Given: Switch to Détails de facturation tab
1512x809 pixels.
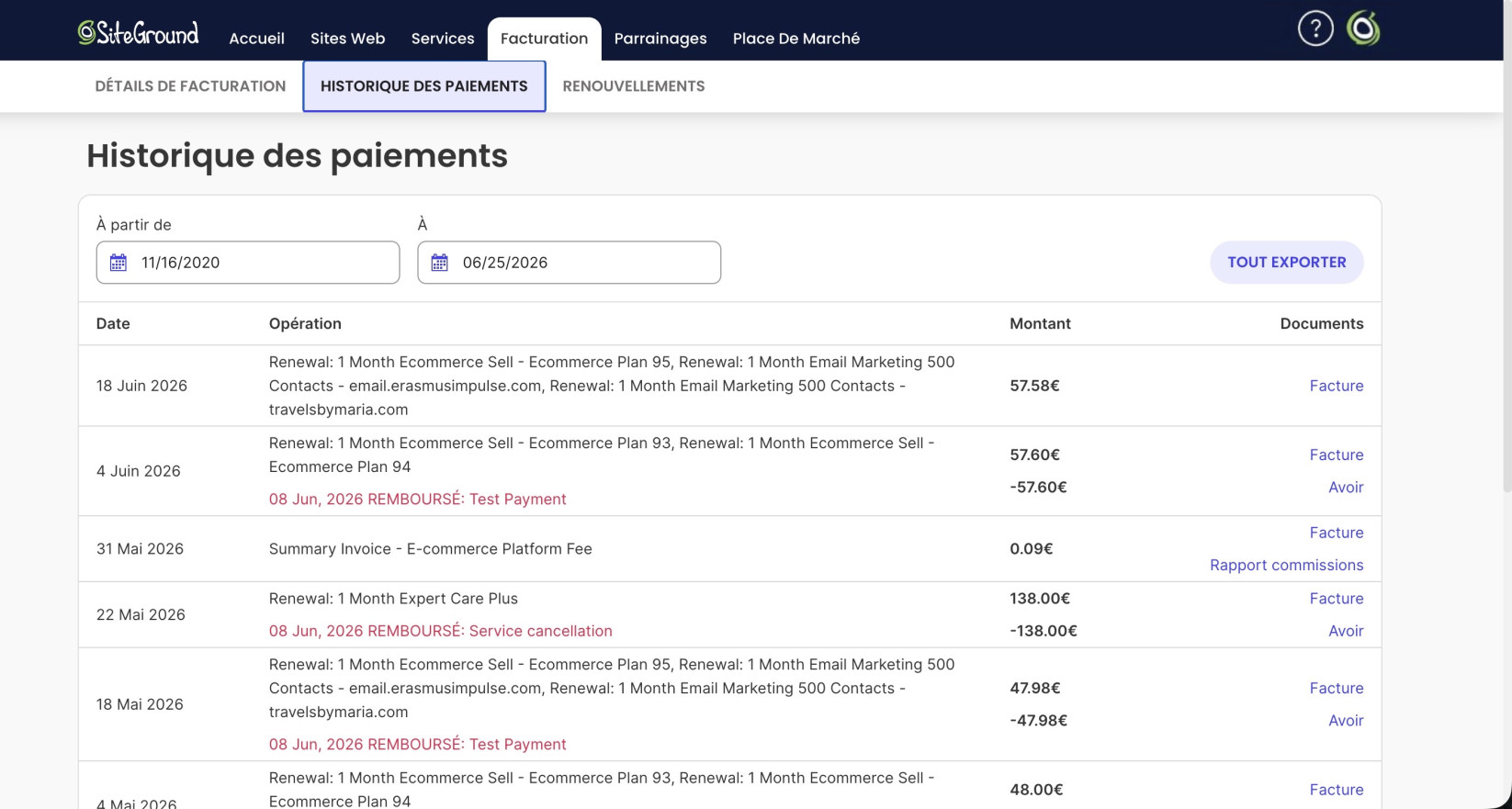Looking at the screenshot, I should (x=190, y=86).
